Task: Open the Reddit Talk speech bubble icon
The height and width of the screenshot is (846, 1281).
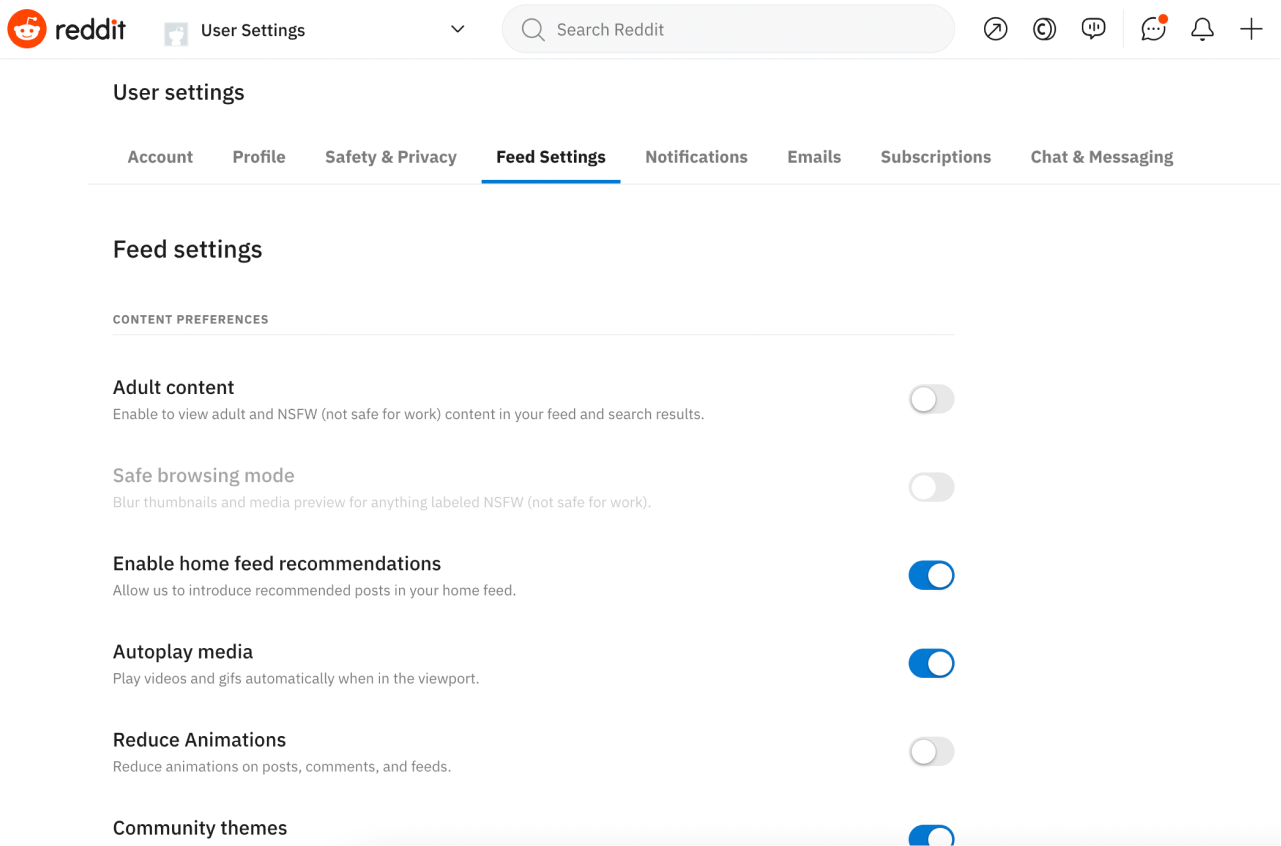Action: [1093, 30]
